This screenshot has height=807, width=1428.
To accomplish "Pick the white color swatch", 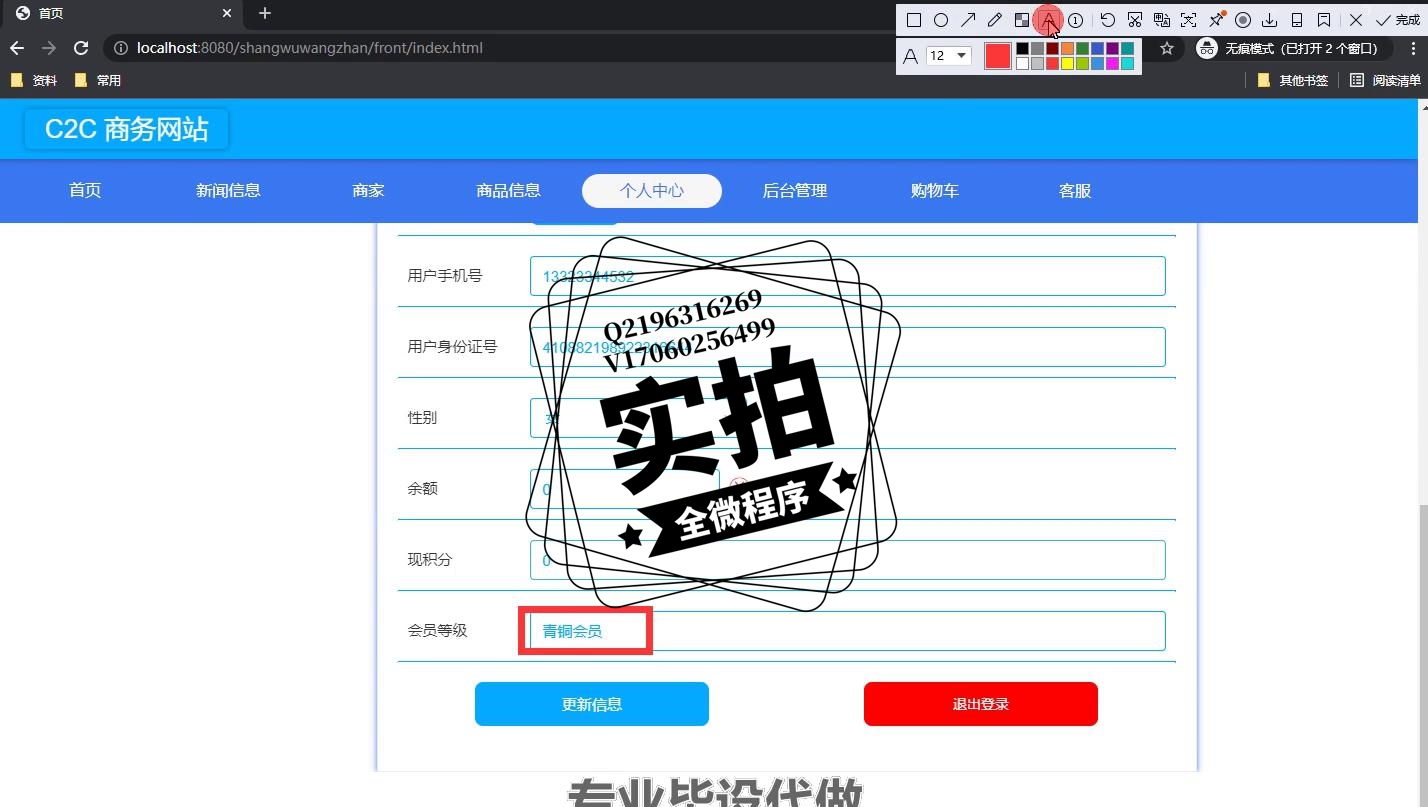I will (1023, 64).
